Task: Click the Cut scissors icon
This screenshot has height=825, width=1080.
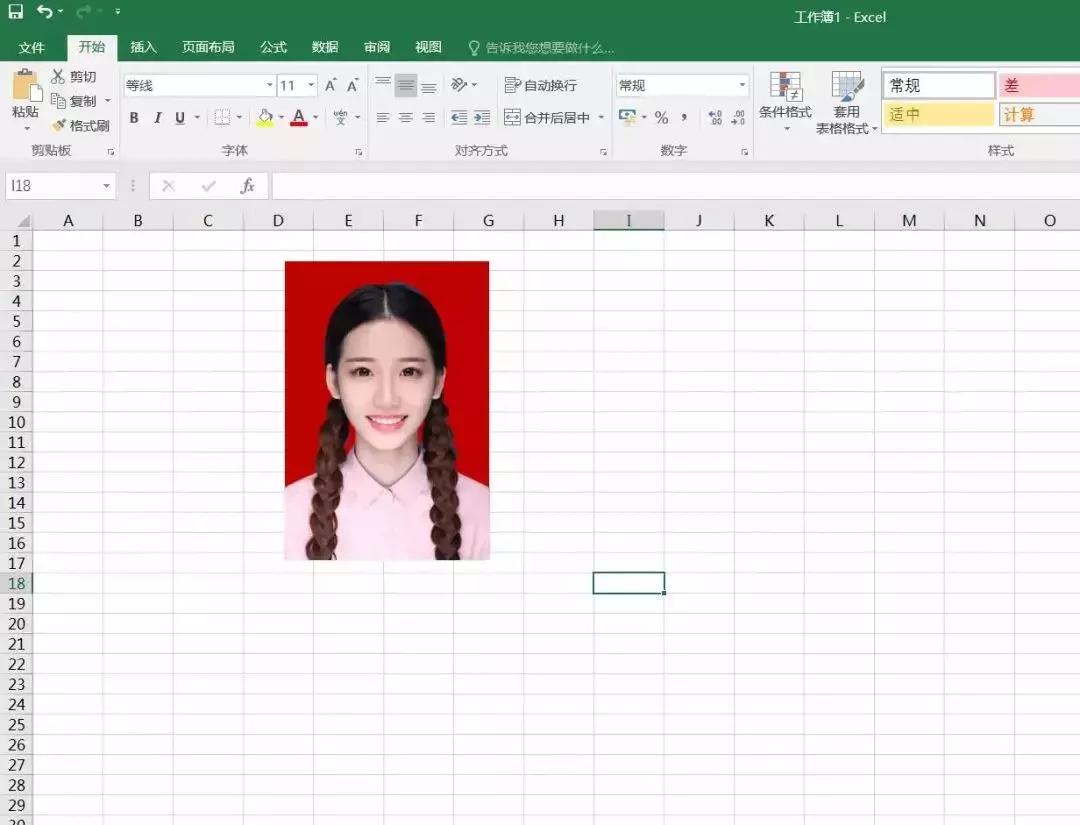Action: [59, 77]
